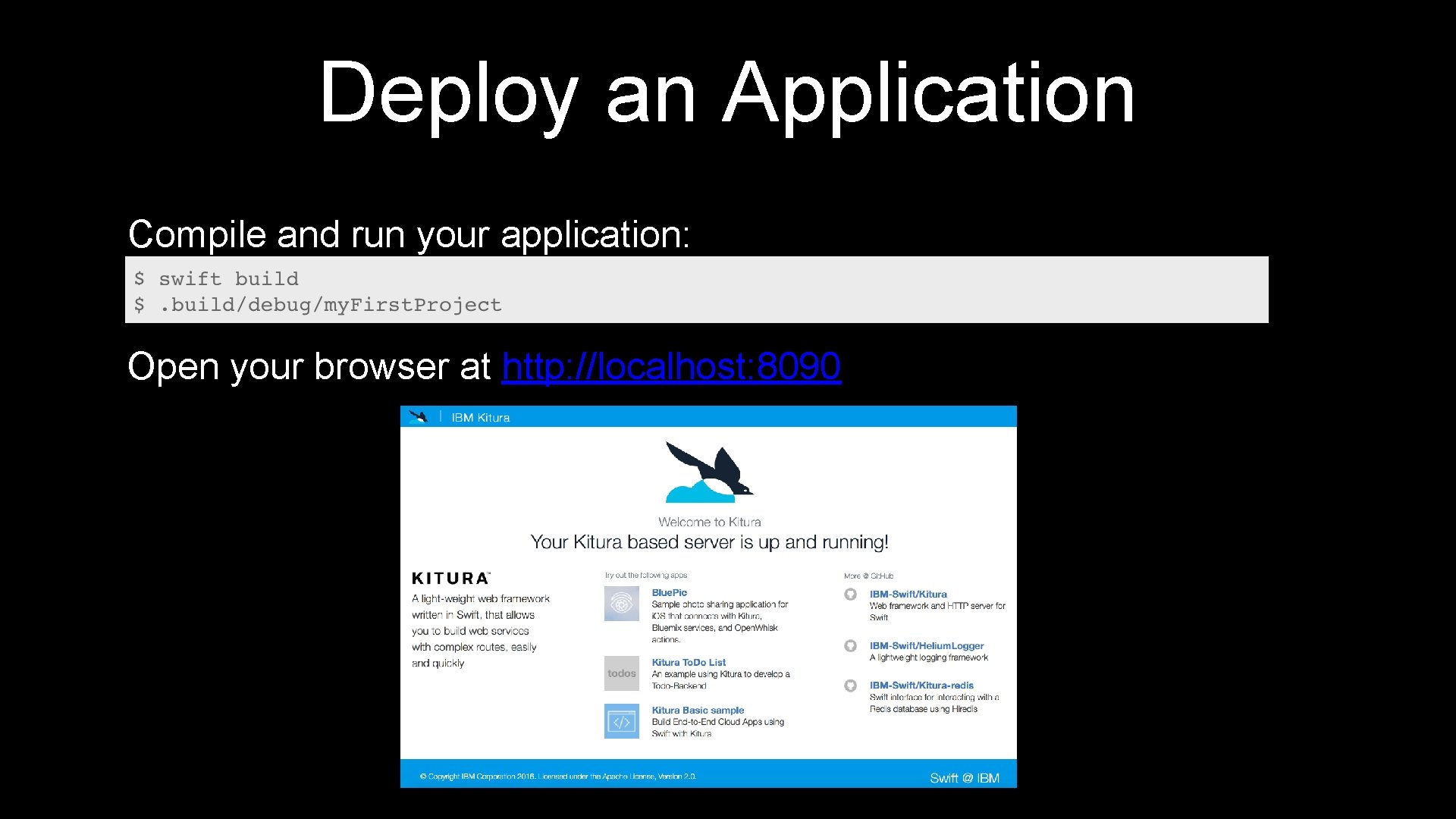Open the BluePic sample app link
The height and width of the screenshot is (819, 1456).
point(669,593)
